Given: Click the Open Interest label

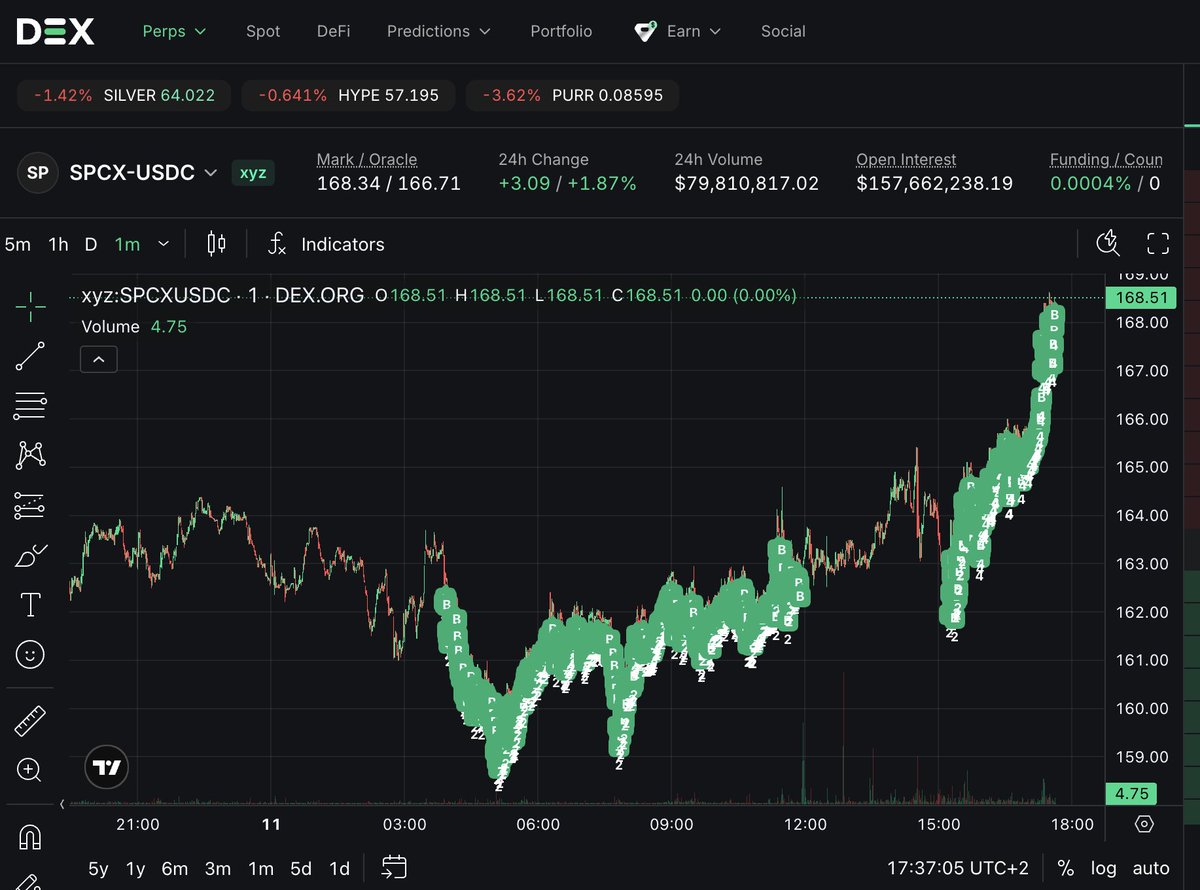Looking at the screenshot, I should point(906,159).
